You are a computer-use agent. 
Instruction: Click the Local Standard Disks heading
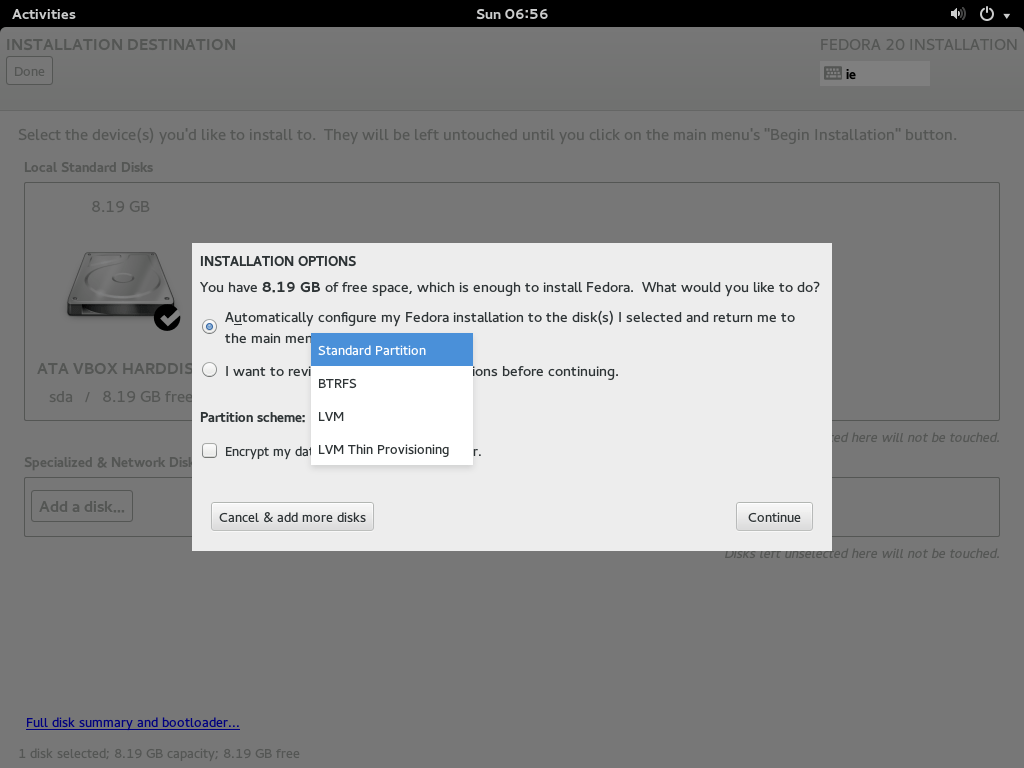89,167
